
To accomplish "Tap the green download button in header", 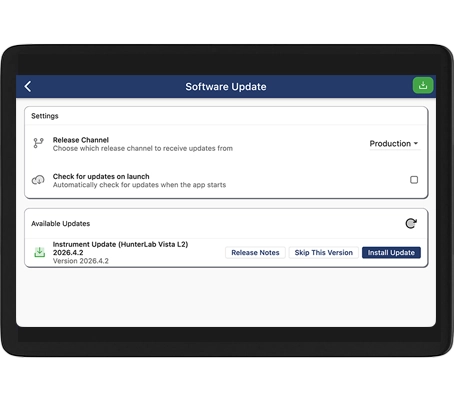I will point(423,85).
